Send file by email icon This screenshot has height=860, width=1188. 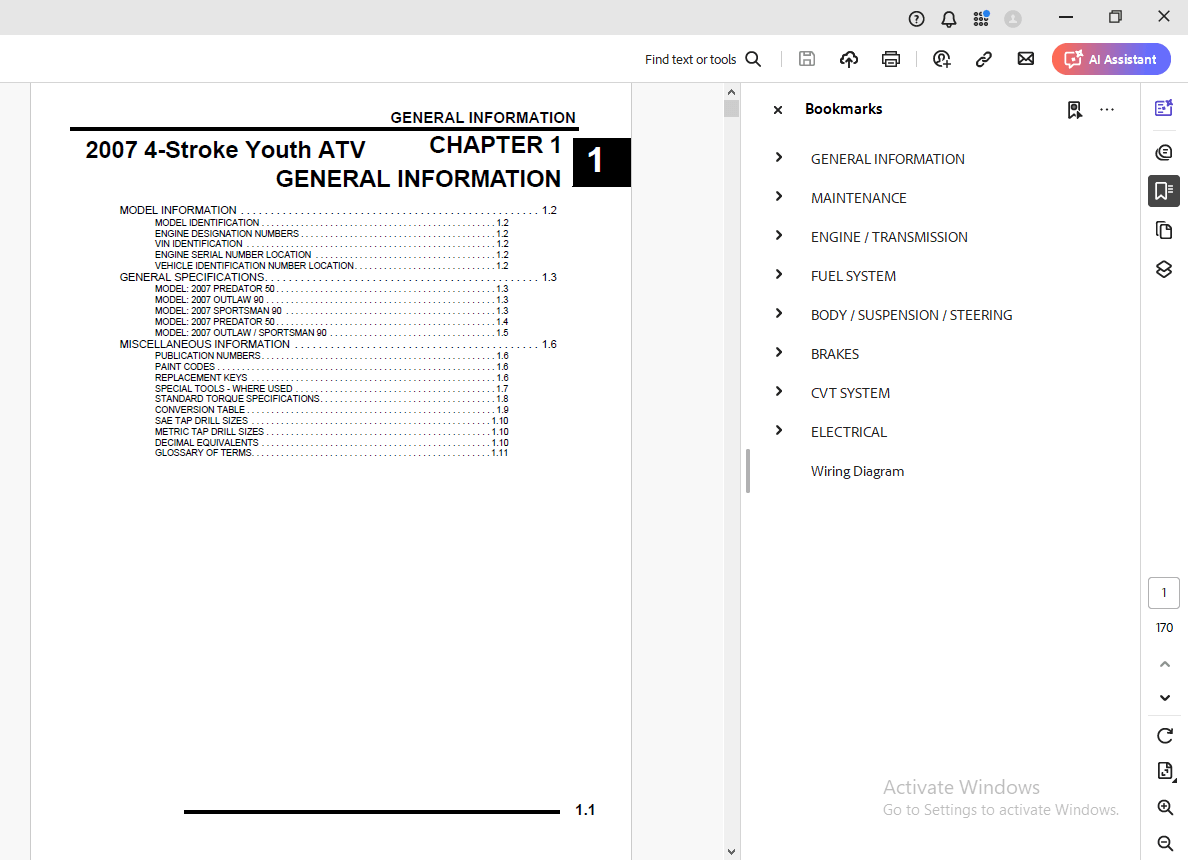click(x=1025, y=59)
